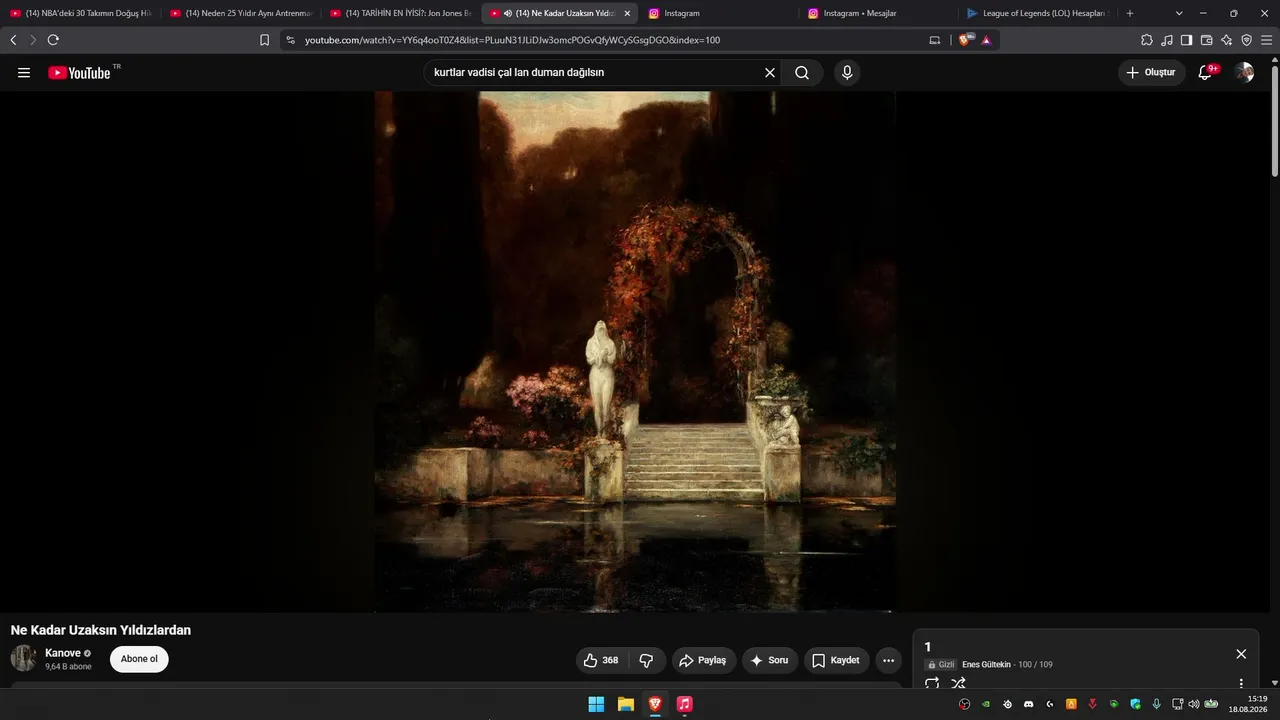The image size is (1280, 720).
Task: Open the Brave Wallet icon
Action: pos(1207,40)
